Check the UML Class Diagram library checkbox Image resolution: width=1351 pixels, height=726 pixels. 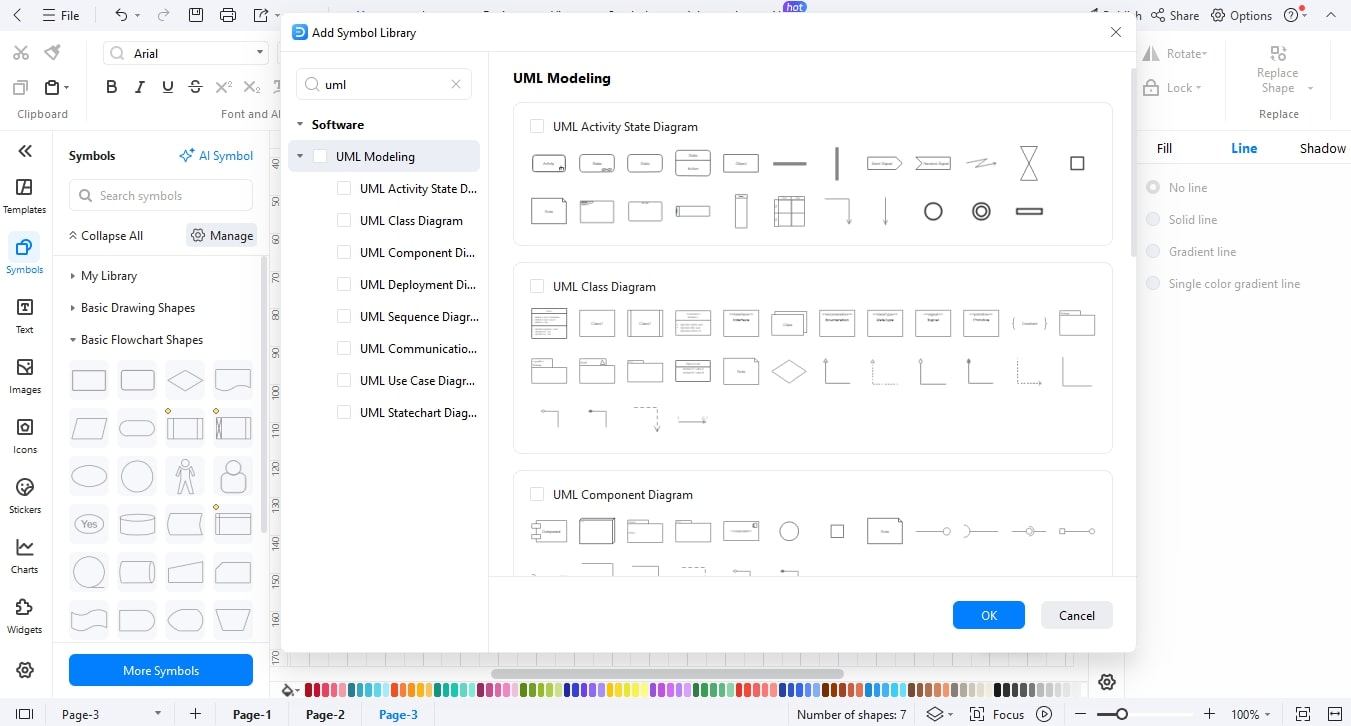click(x=537, y=286)
